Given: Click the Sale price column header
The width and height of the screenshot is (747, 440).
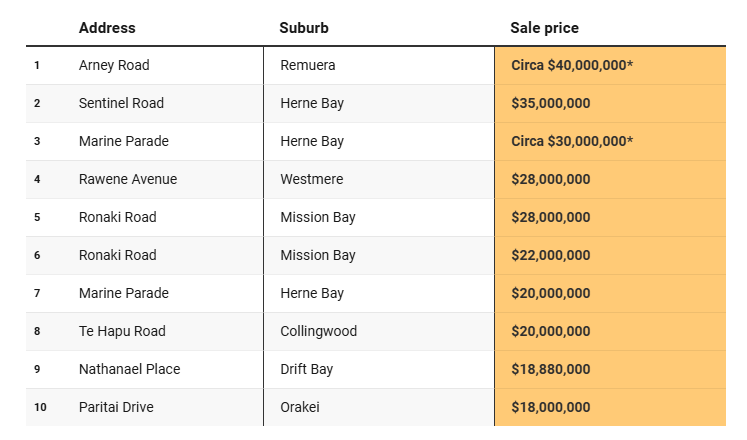Looking at the screenshot, I should tap(544, 28).
